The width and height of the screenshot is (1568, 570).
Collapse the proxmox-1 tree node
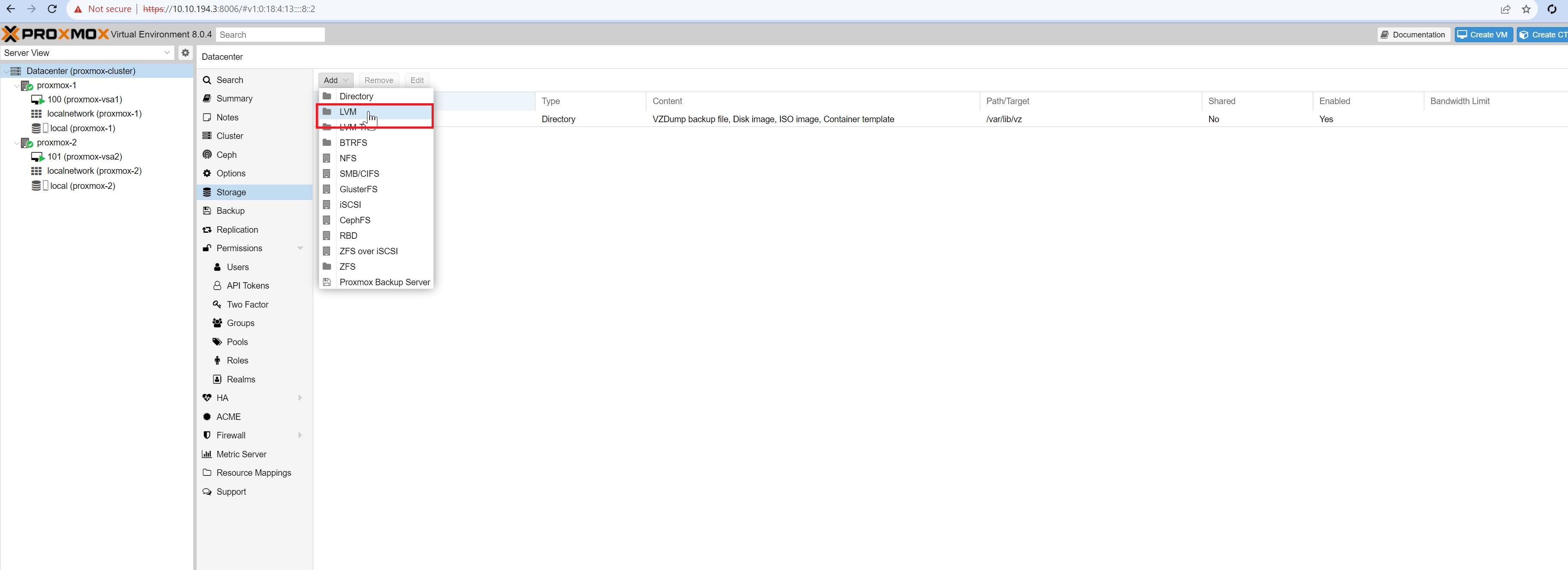pos(16,86)
